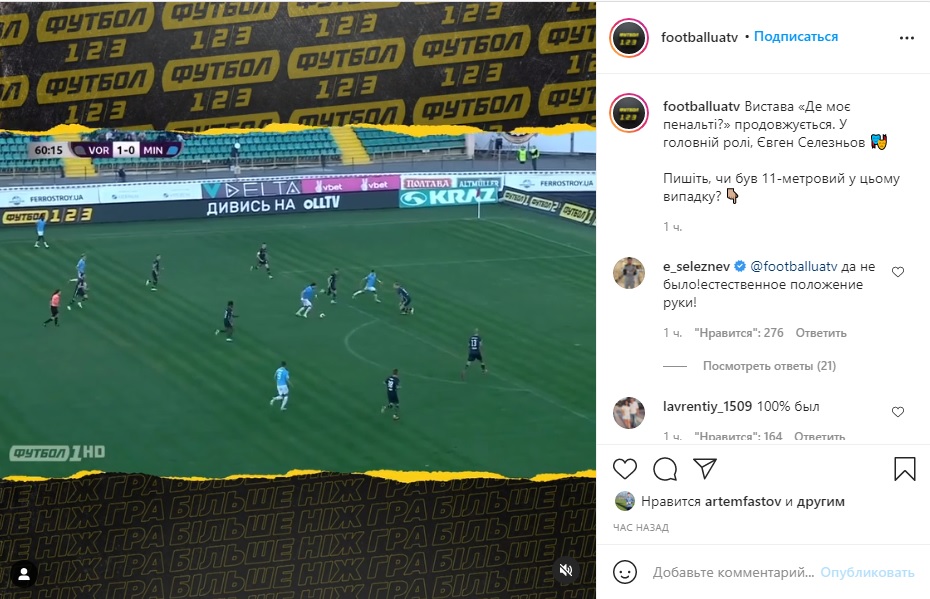Expand replies with Посмотреть ответы (21)
This screenshot has height=599, width=930.
coord(769,366)
